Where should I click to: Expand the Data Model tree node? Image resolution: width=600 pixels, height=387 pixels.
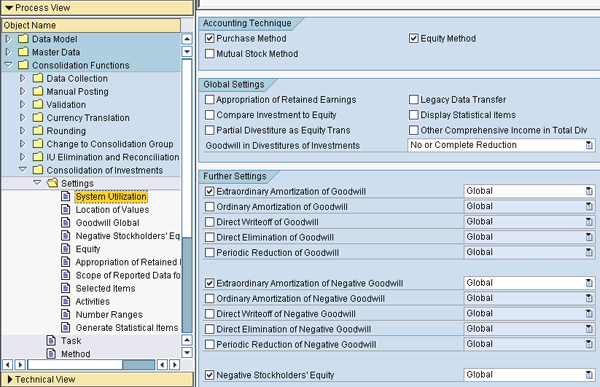[x=8, y=39]
